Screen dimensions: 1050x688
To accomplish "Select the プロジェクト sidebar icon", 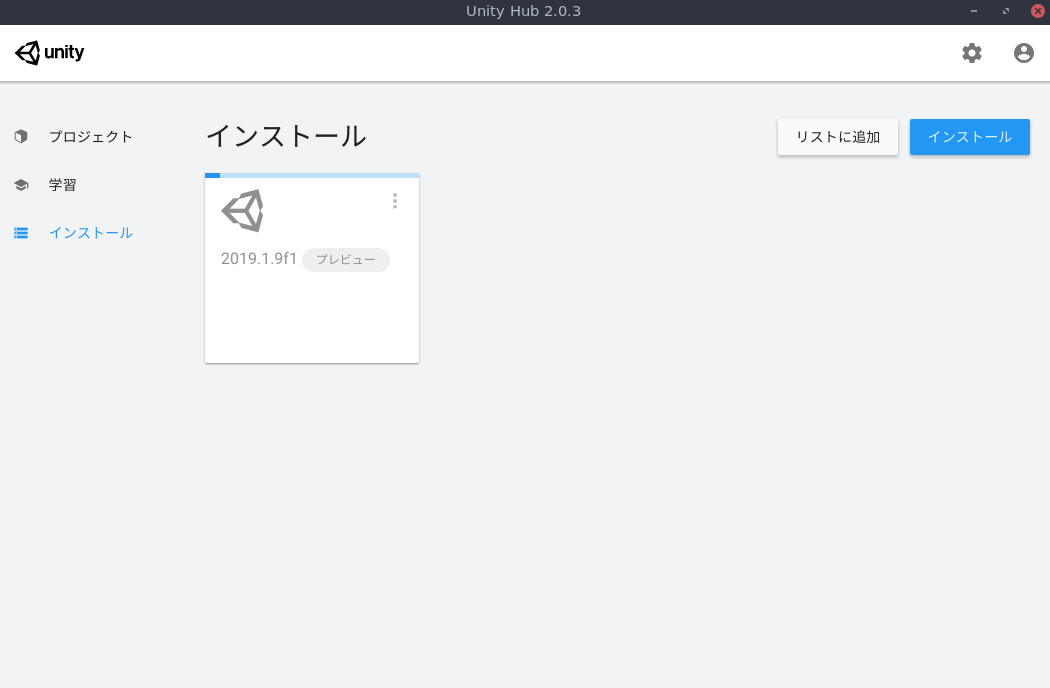I will (x=21, y=136).
